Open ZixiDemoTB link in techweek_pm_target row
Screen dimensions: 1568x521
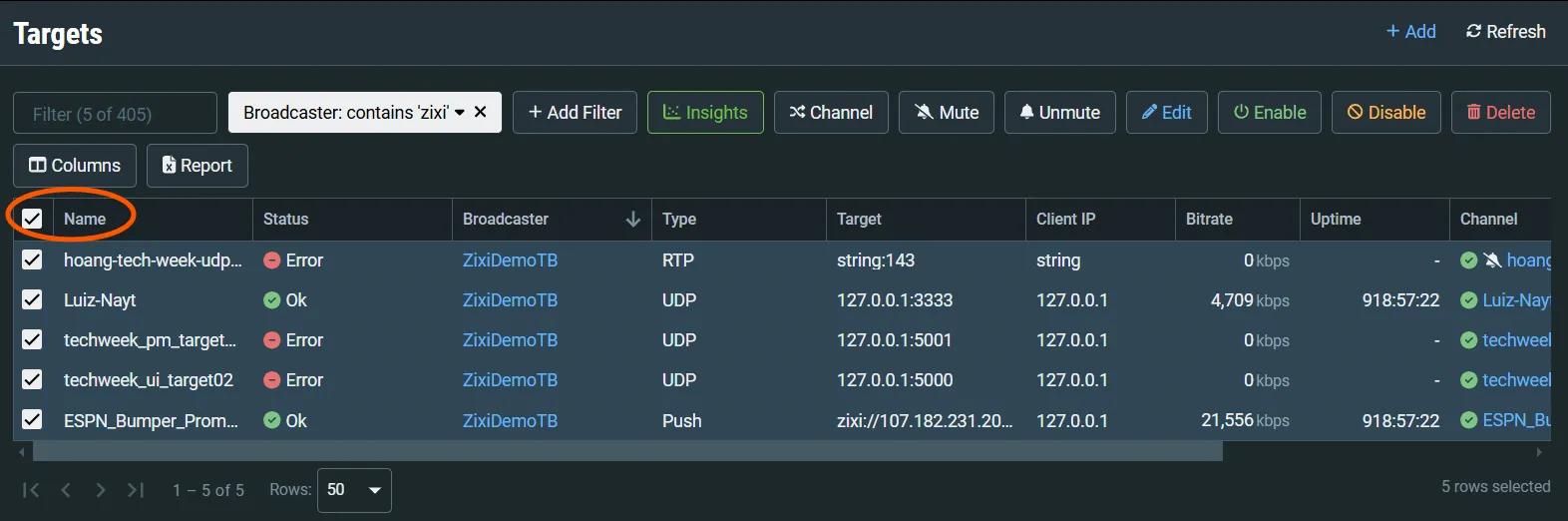pos(510,340)
